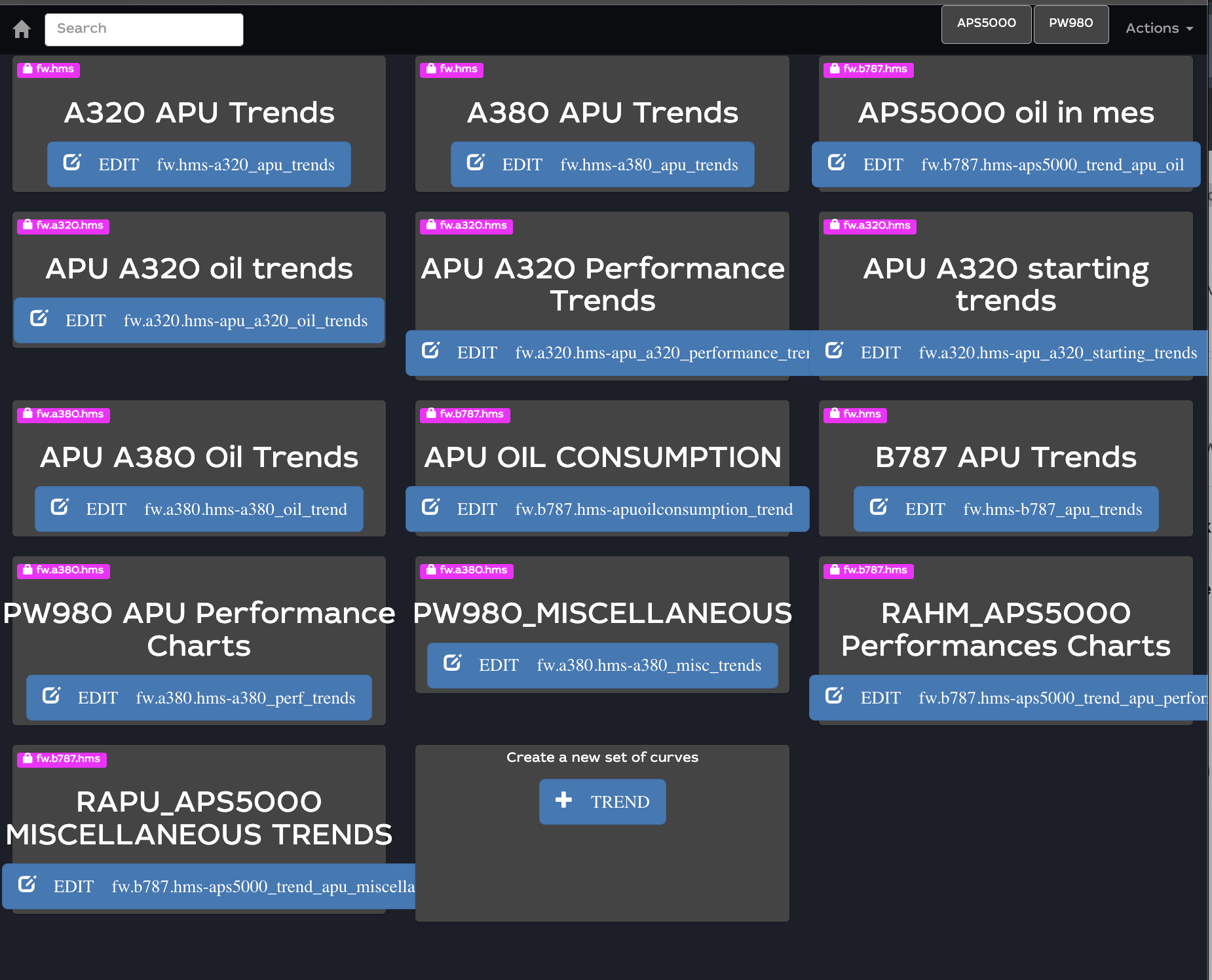This screenshot has height=980, width=1212.
Task: Click edit pencil icon for apu_a320_starting_trends
Action: coord(834,350)
